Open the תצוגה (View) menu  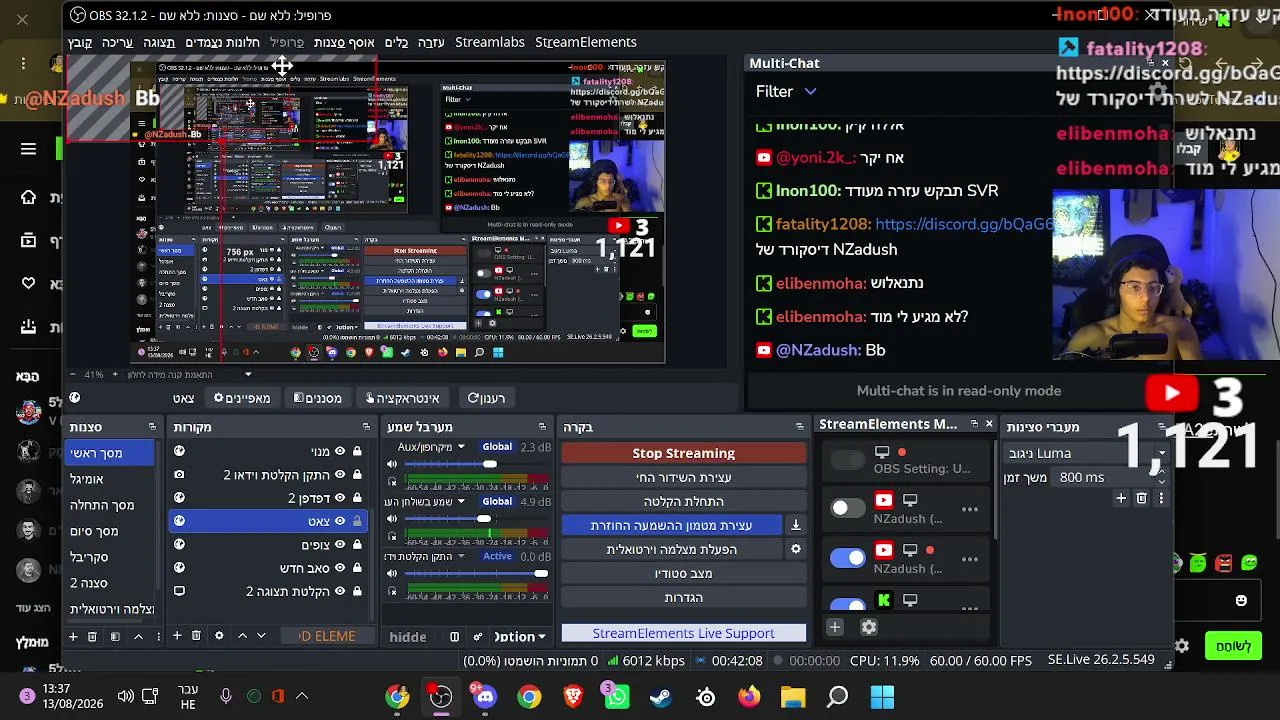click(x=159, y=42)
